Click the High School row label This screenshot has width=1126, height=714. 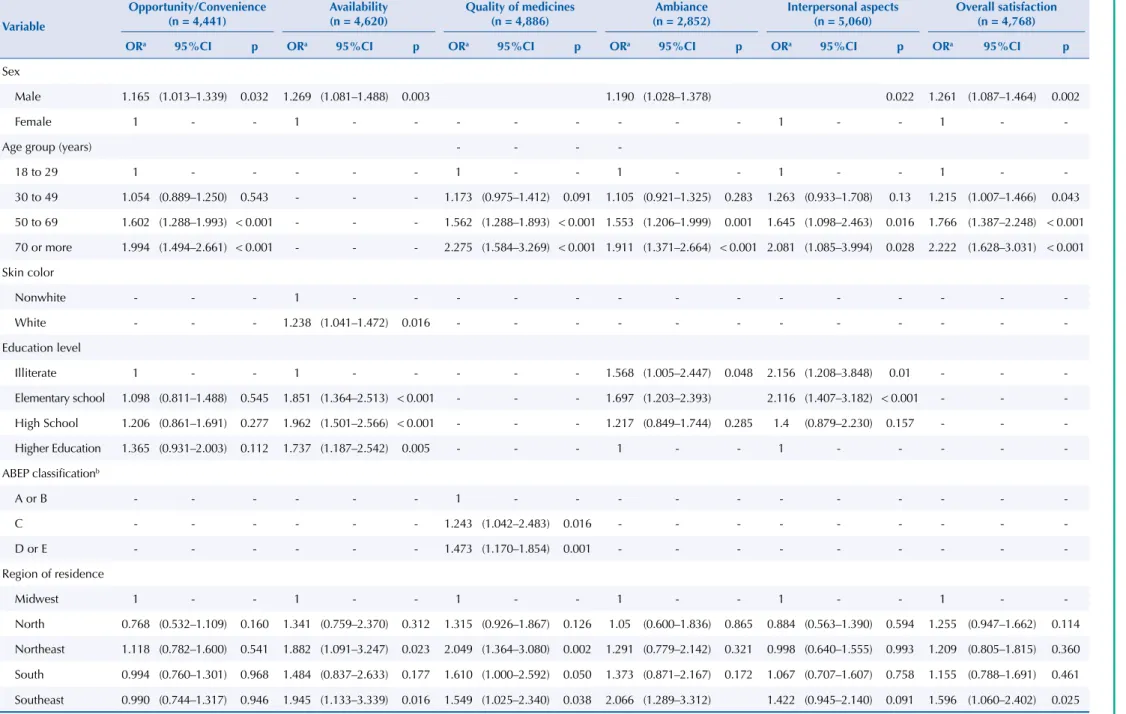coord(46,424)
